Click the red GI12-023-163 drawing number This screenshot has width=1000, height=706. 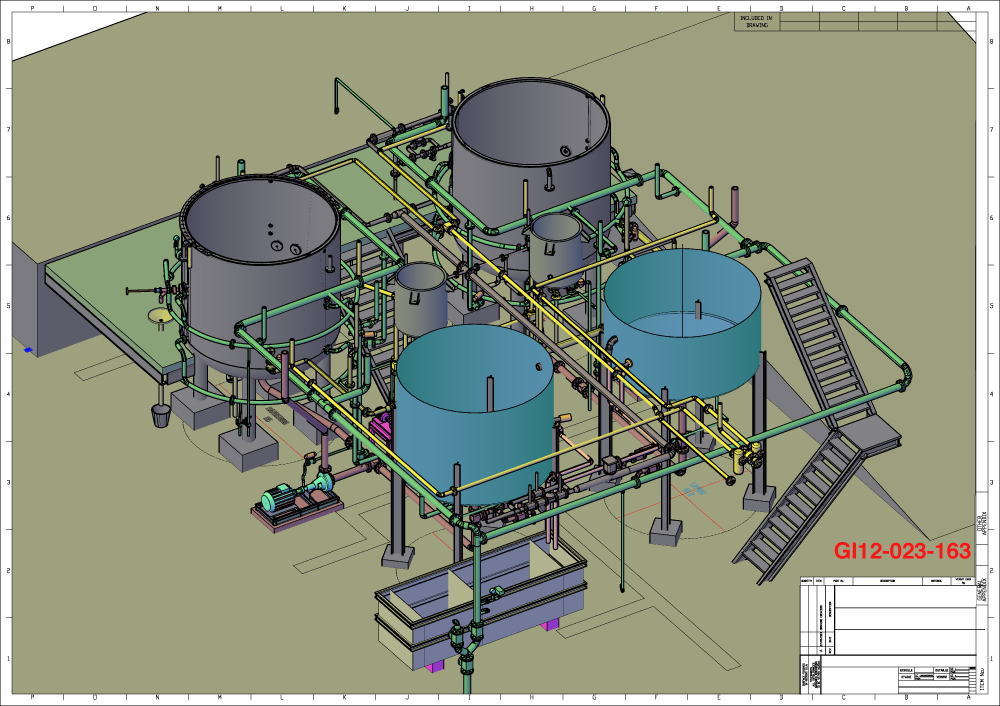902,550
